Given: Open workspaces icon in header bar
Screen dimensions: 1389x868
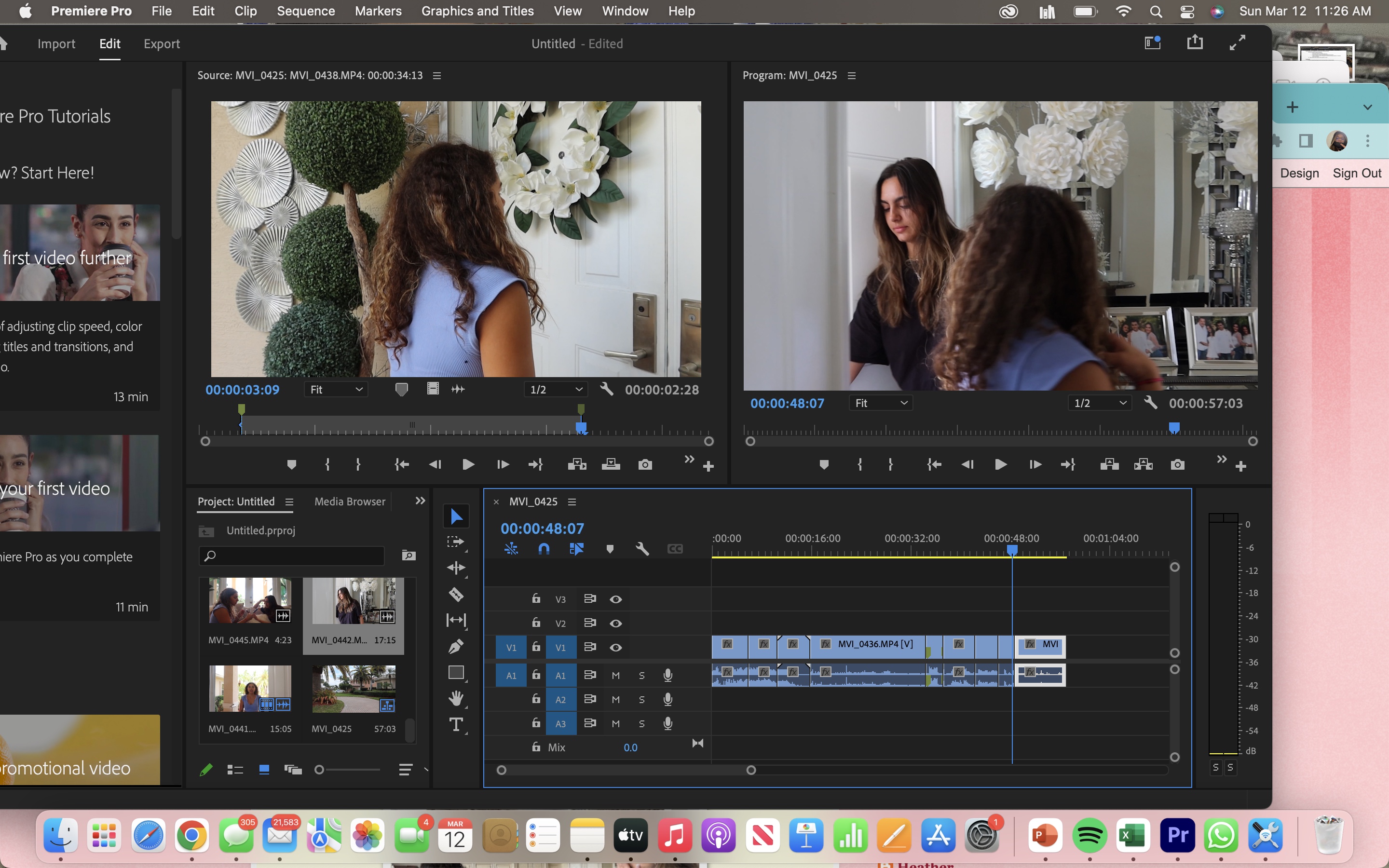Looking at the screenshot, I should tap(1153, 42).
